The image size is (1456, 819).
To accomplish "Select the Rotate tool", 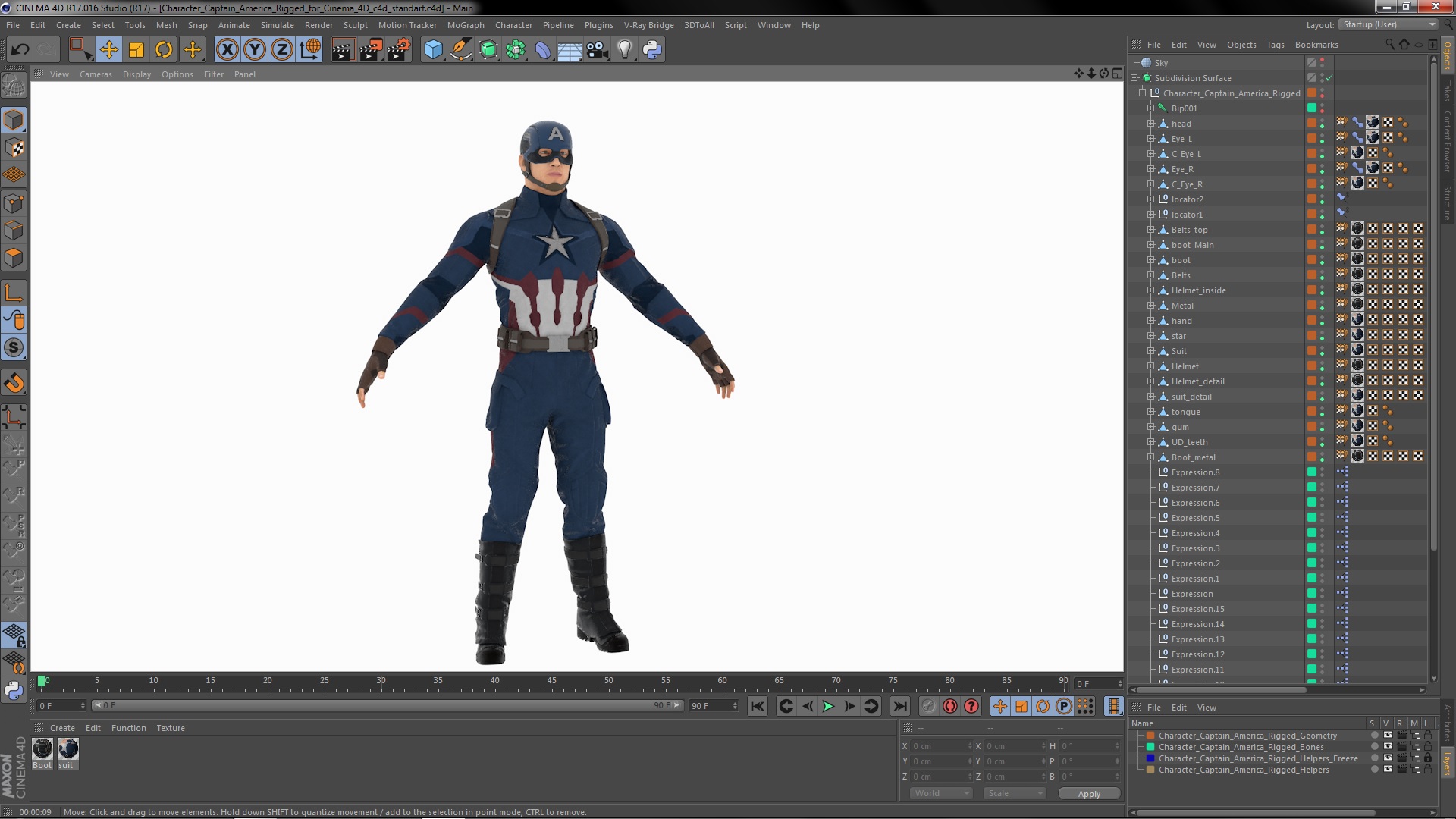I will (164, 50).
